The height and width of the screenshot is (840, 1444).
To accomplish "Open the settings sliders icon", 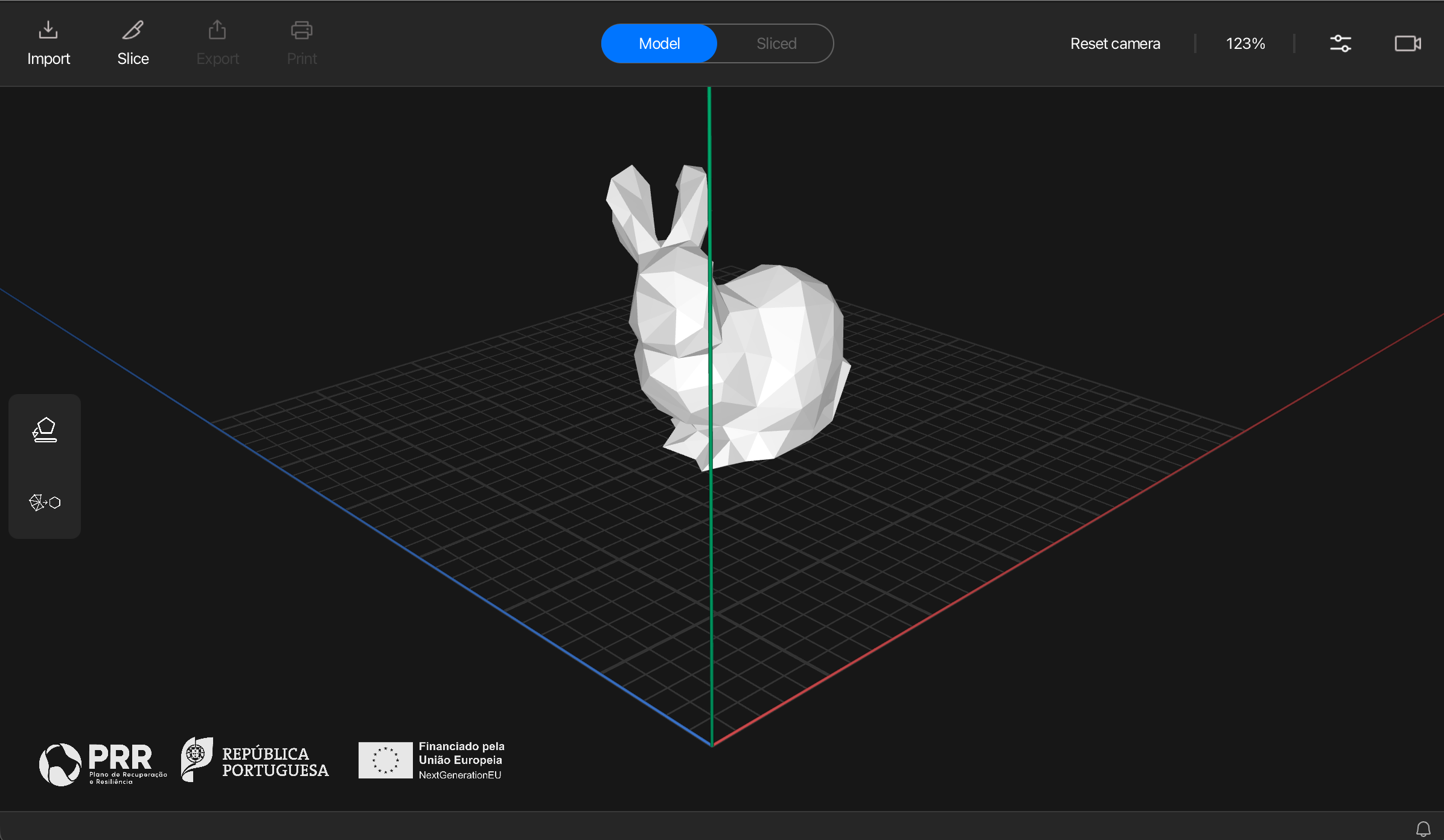I will click(1340, 43).
